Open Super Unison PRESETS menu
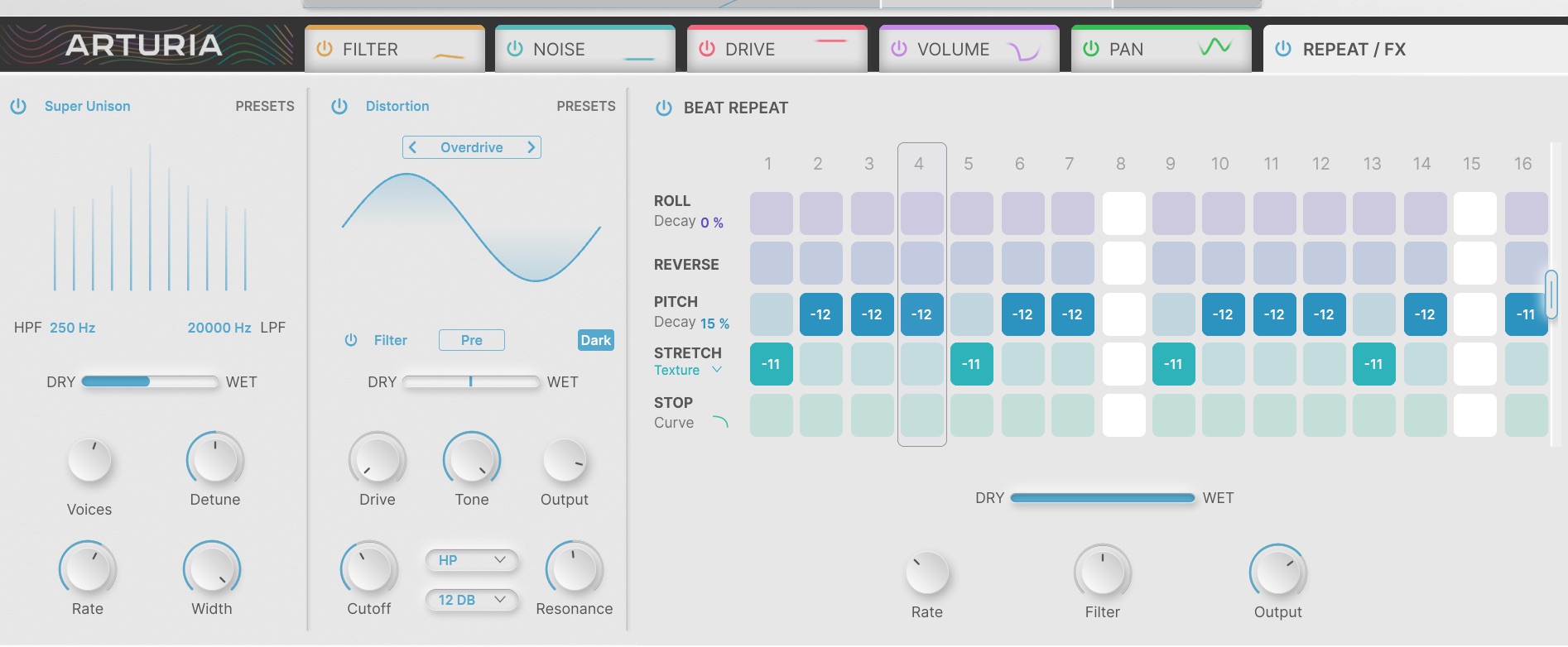The height and width of the screenshot is (647, 1568). pyautogui.click(x=264, y=106)
